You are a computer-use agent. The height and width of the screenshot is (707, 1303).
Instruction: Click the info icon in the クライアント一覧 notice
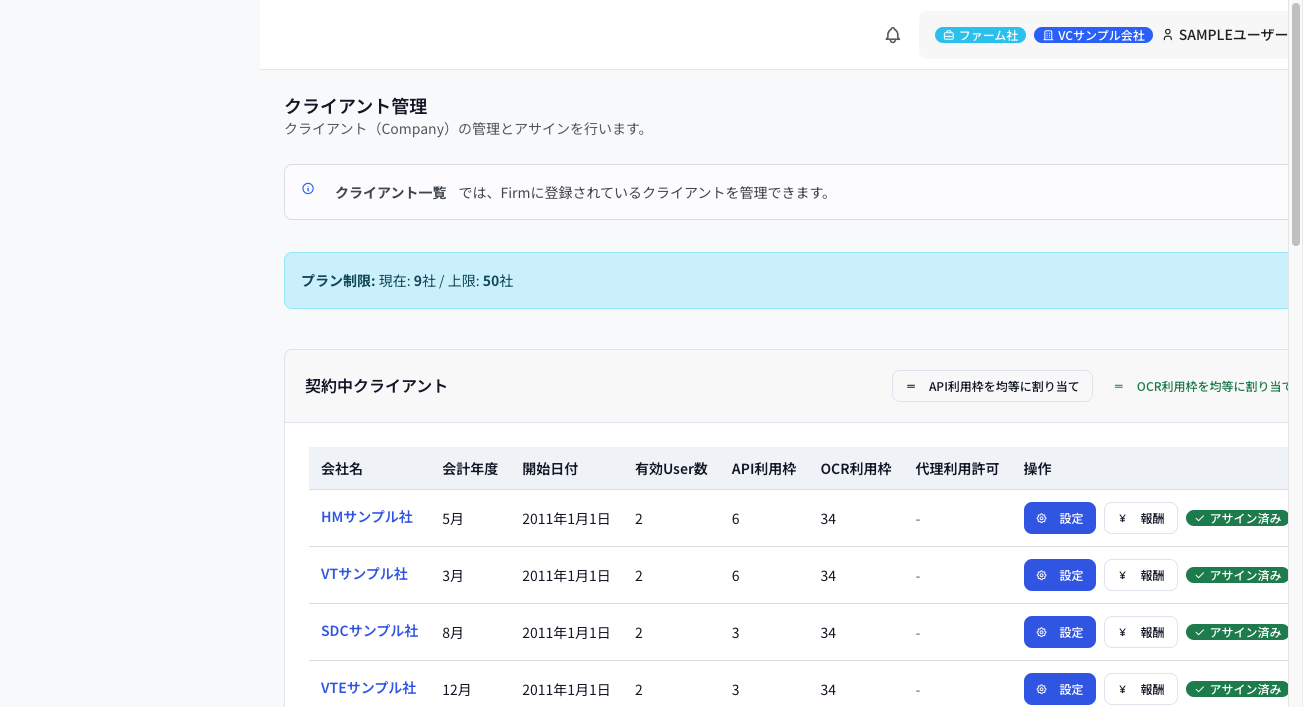[x=307, y=188]
